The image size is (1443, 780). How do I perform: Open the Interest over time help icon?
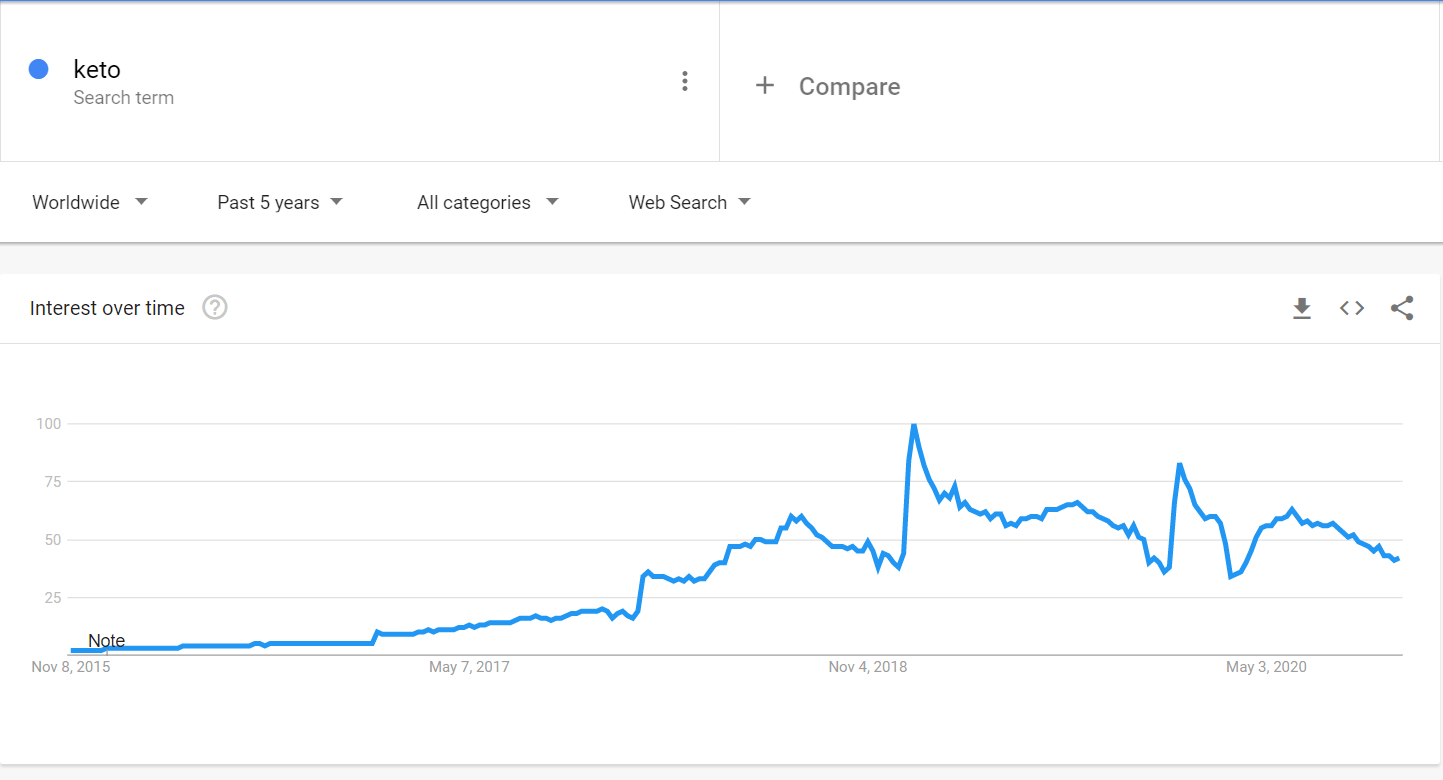(x=215, y=308)
